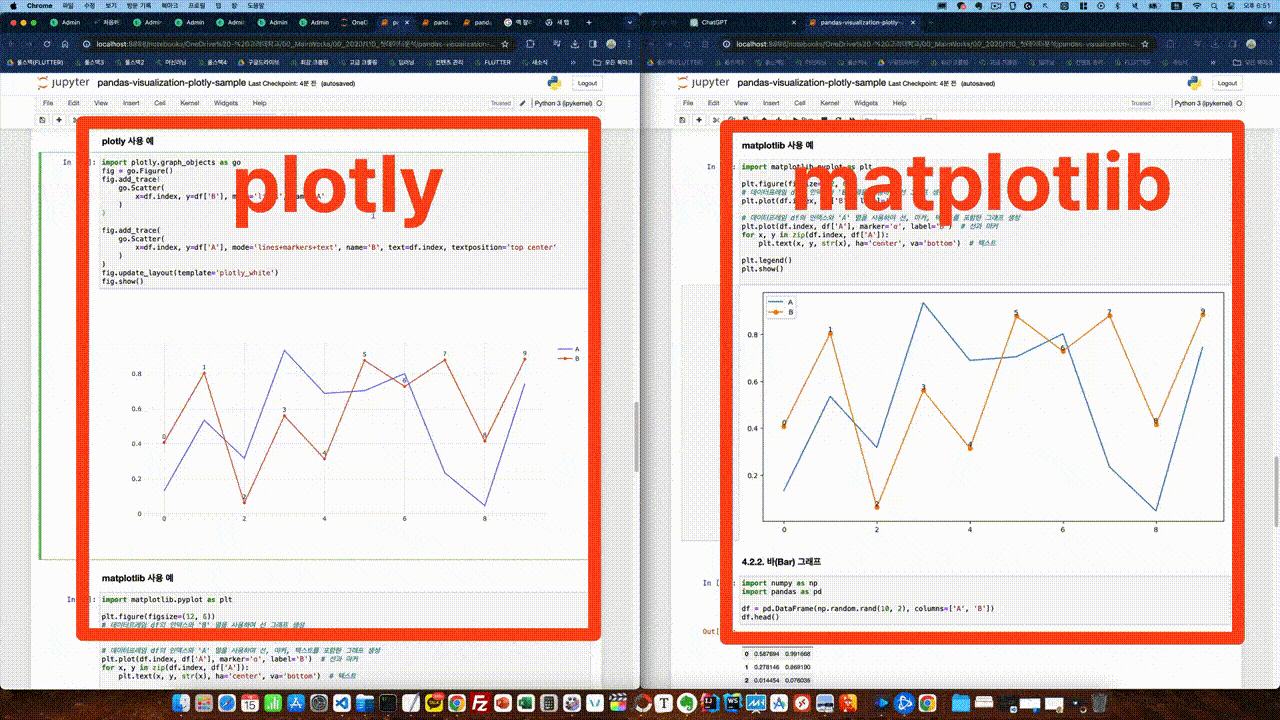Rename notebook via title in right Jupyter window
Viewport: 1280px width, 720px height.
click(x=812, y=83)
